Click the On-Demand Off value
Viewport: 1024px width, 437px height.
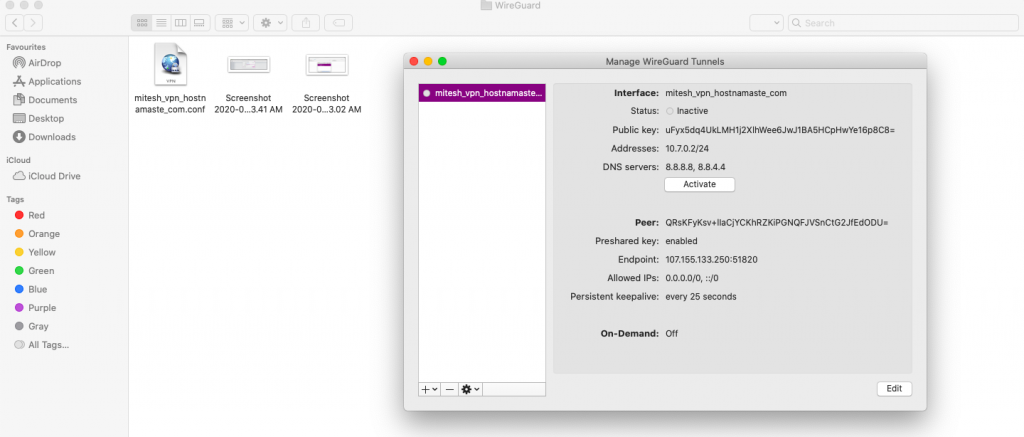click(x=671, y=334)
